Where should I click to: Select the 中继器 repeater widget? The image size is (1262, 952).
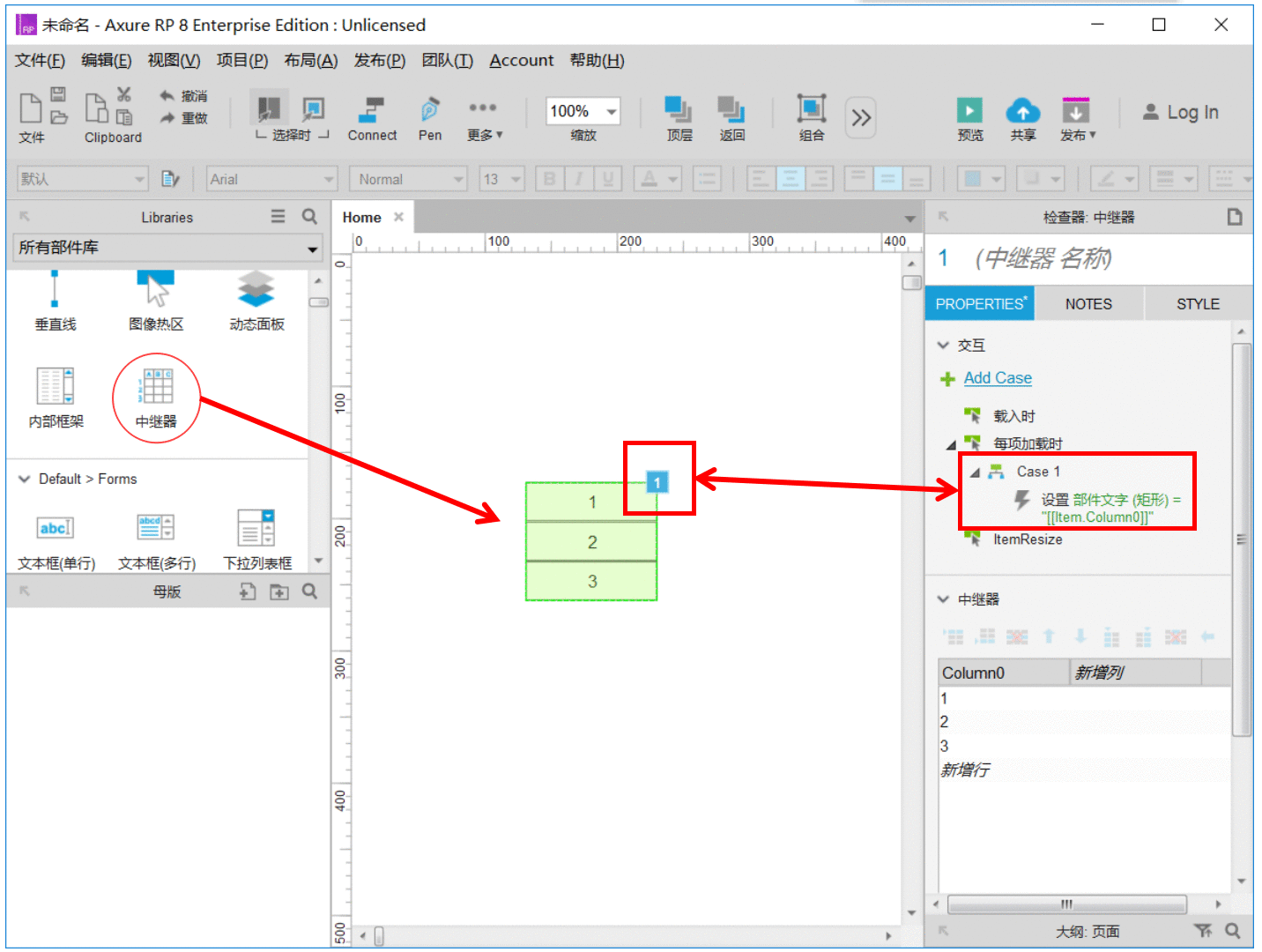pos(157,398)
